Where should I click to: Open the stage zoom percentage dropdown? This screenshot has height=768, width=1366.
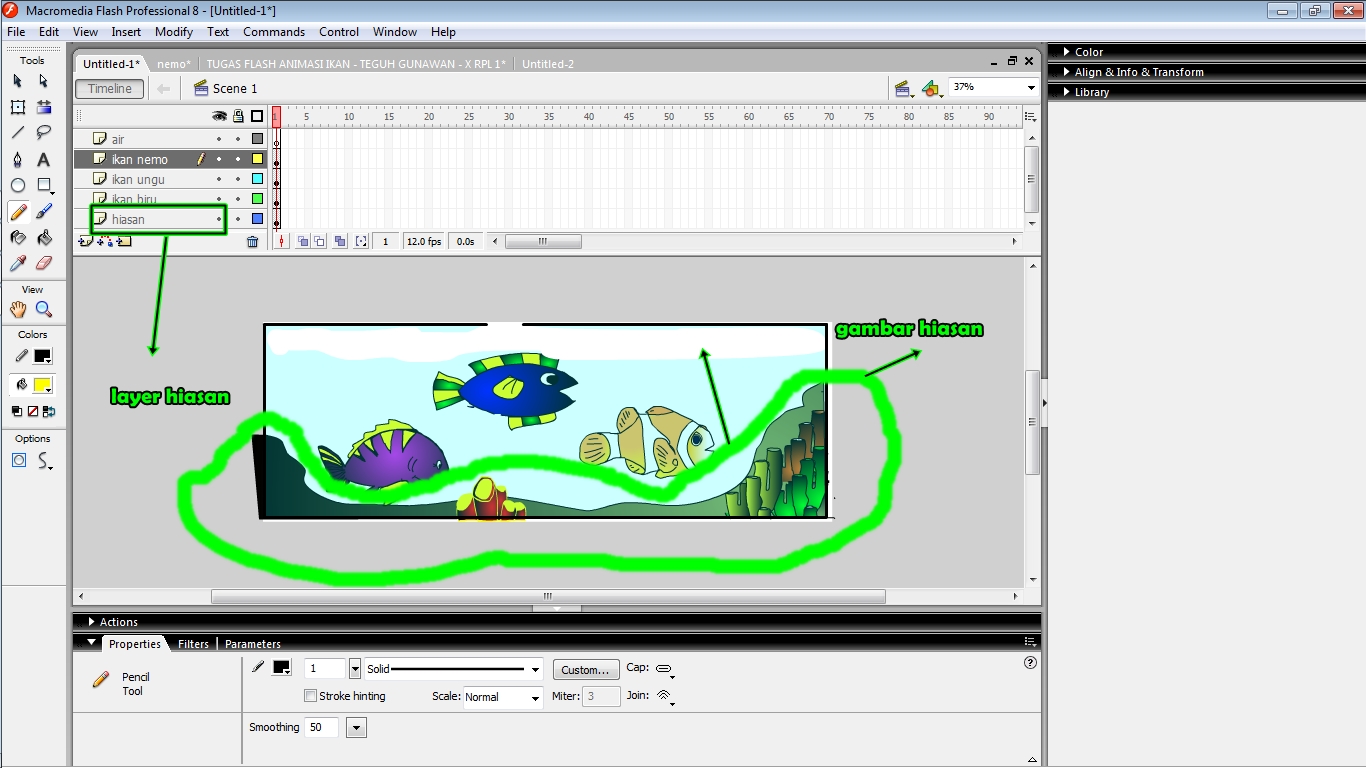point(1031,88)
